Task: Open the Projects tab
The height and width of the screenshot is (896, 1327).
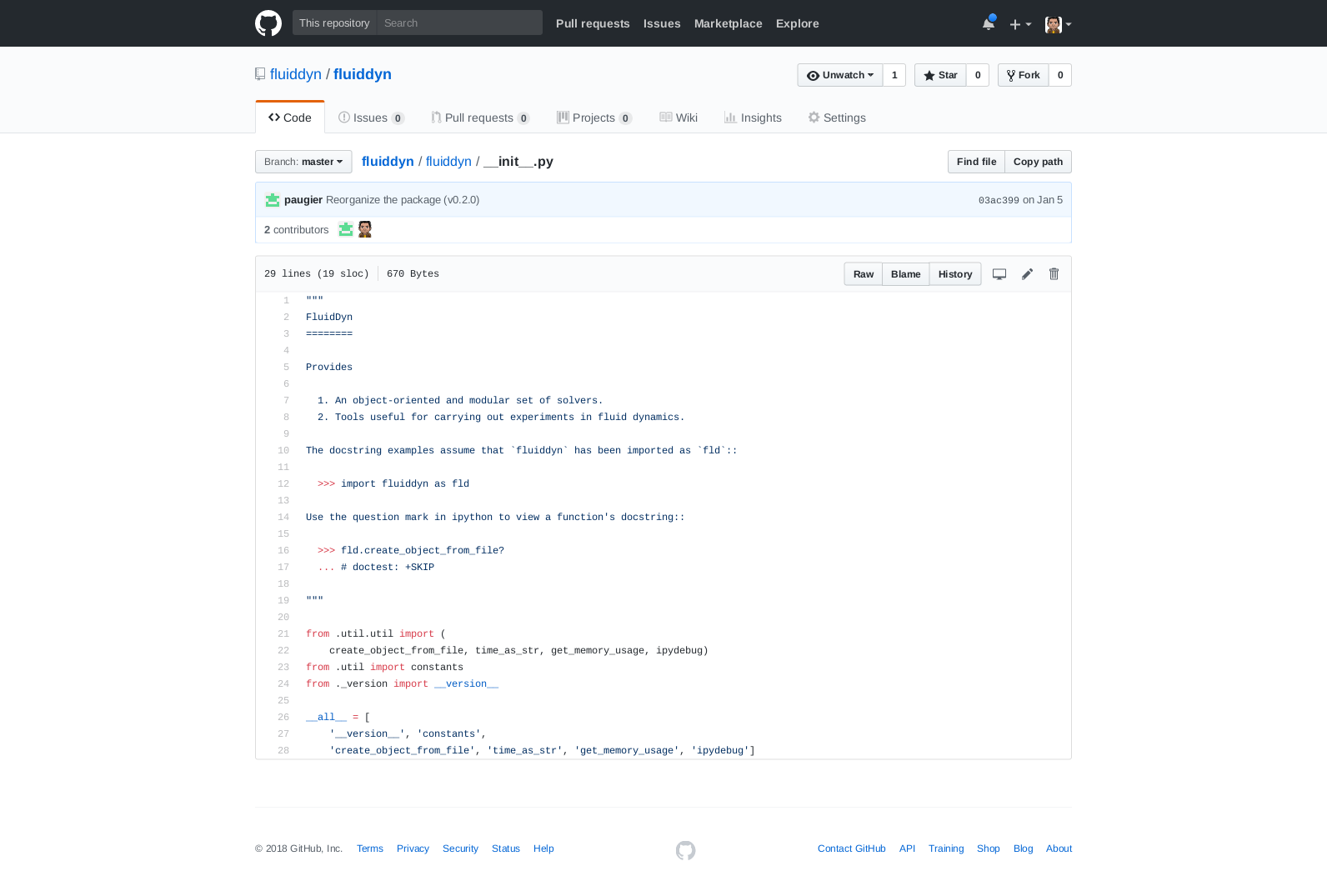Action: coord(594,118)
